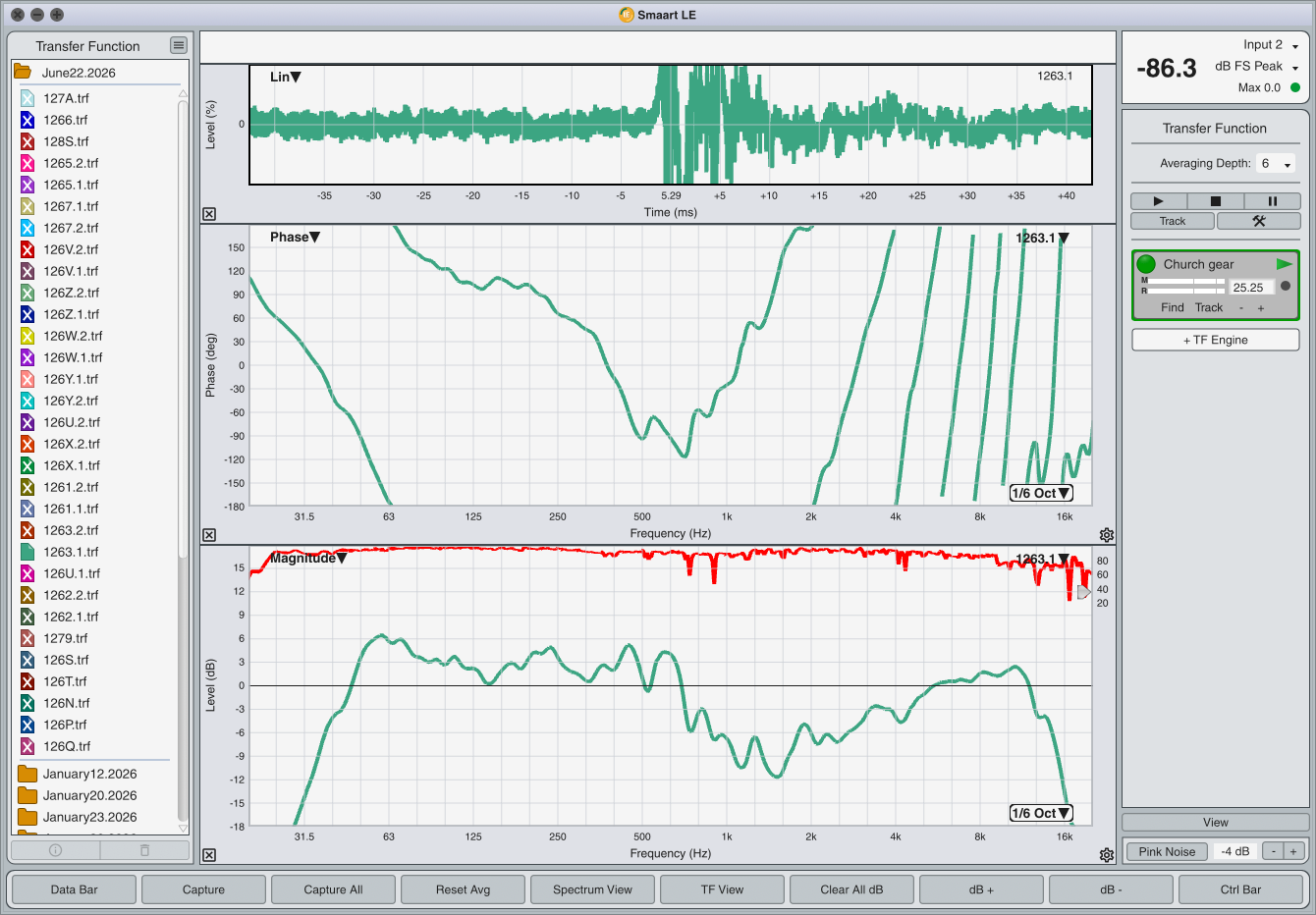Click the TF View button
Image resolution: width=1316 pixels, height=915 pixels.
tap(722, 889)
